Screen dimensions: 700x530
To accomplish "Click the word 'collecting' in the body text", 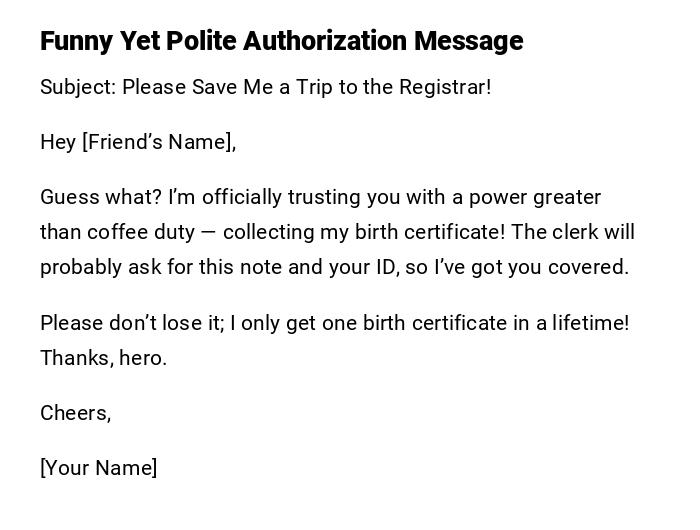I will (268, 232).
